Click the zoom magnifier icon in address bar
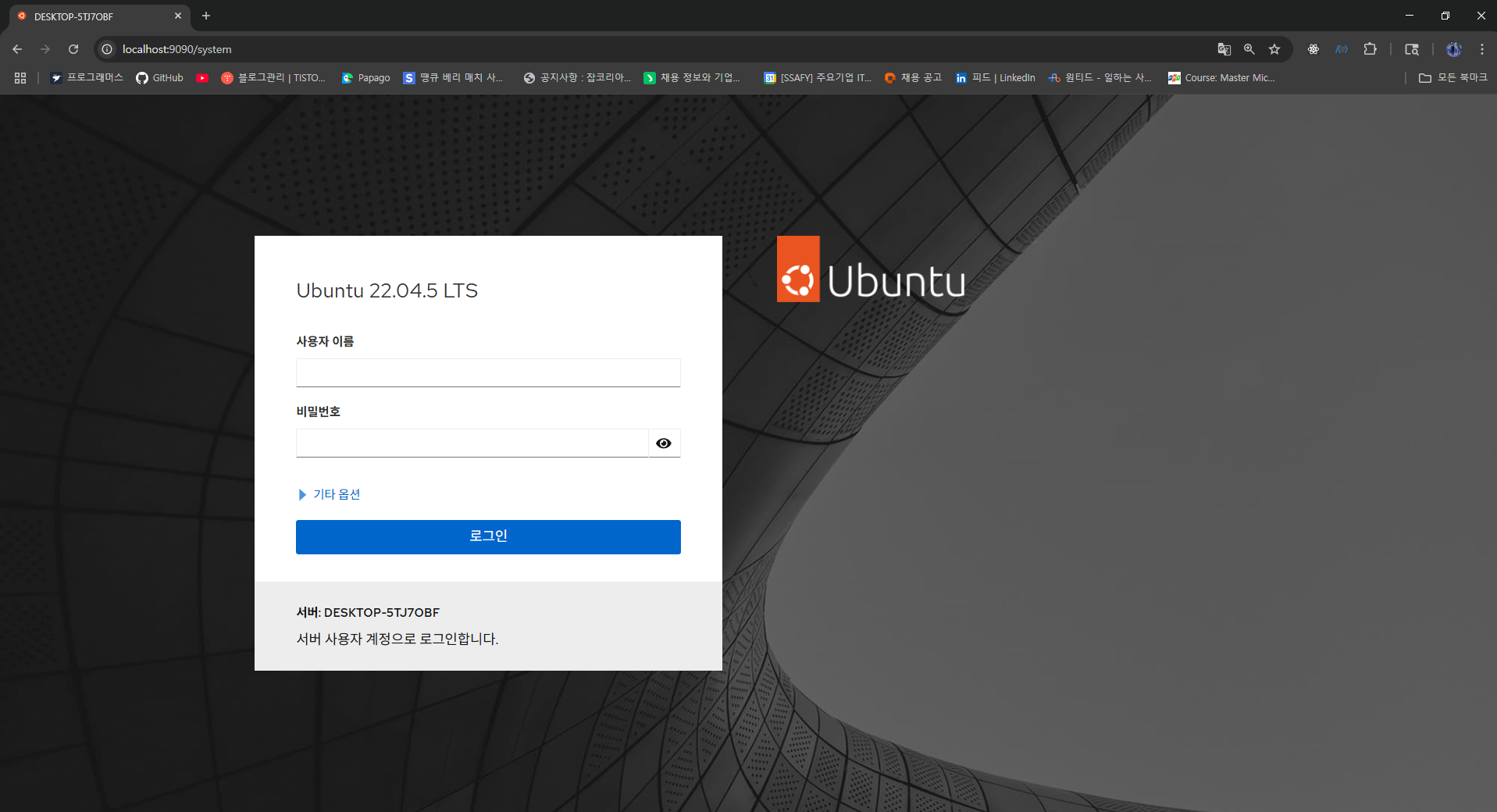The image size is (1497, 812). pyautogui.click(x=1249, y=49)
